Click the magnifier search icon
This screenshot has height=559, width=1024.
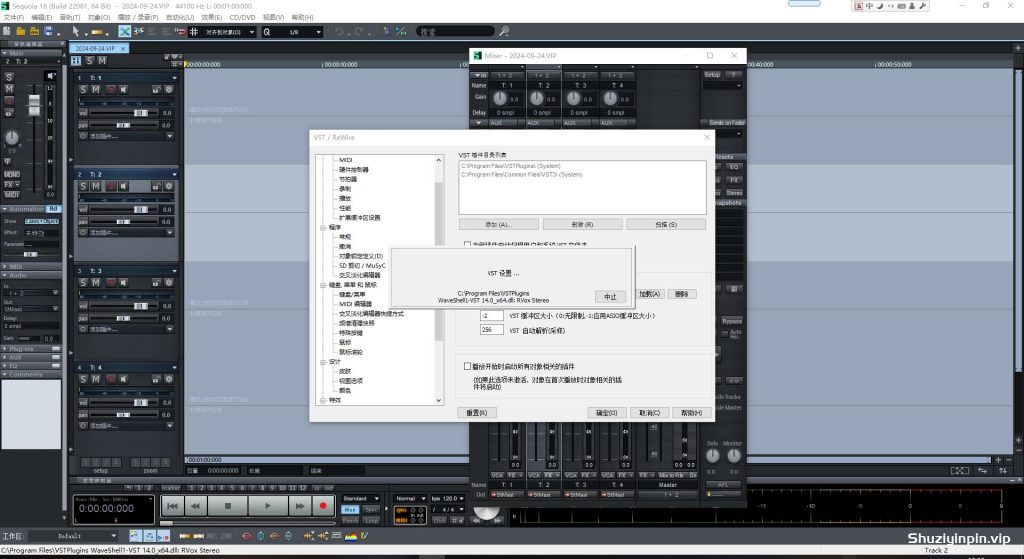pyautogui.click(x=504, y=31)
